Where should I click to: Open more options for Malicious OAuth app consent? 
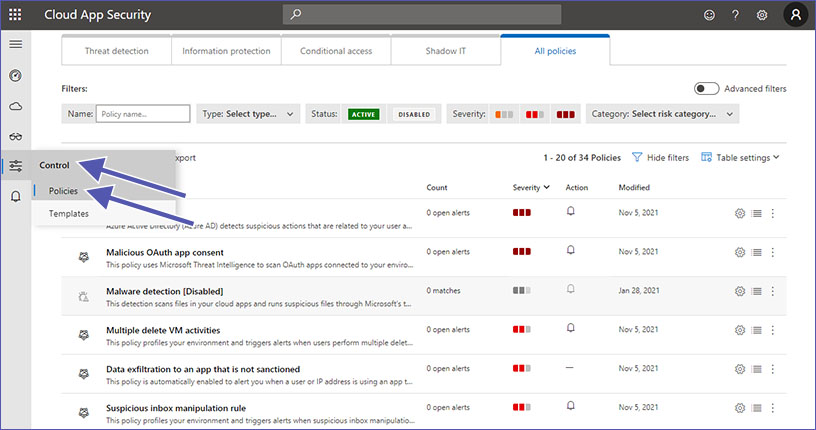point(773,252)
